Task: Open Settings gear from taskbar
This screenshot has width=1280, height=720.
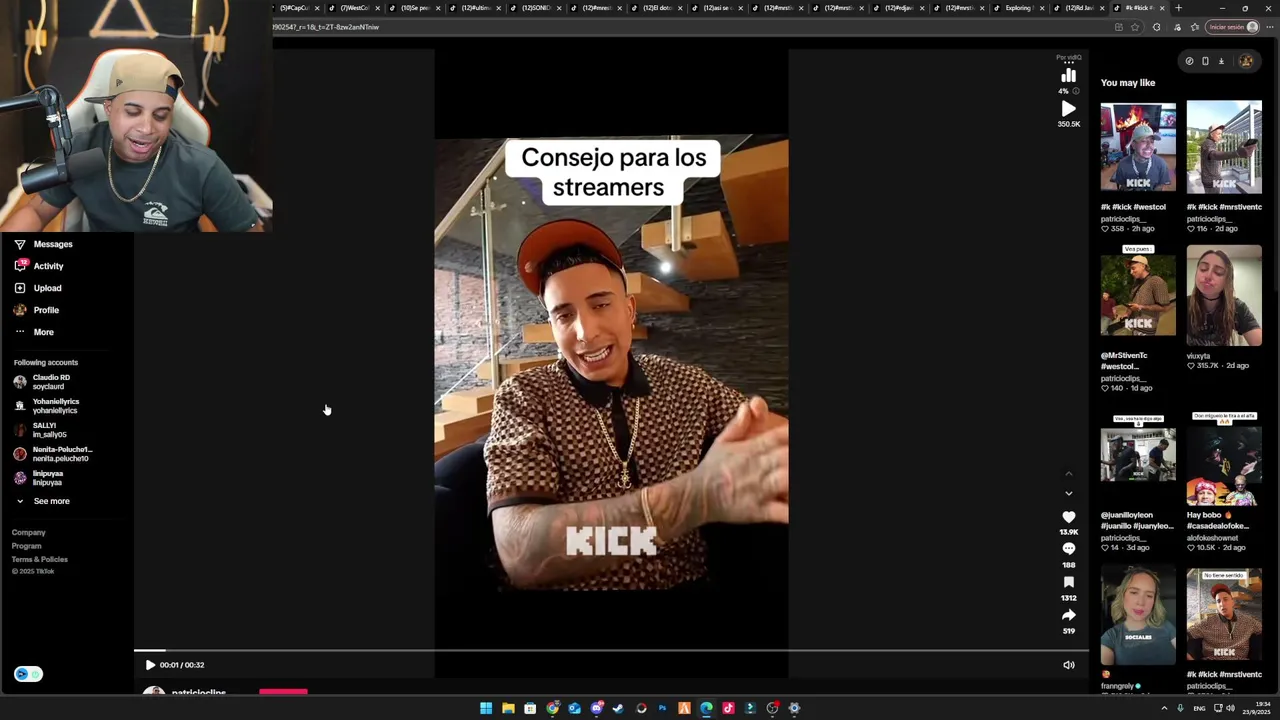Action: tap(794, 708)
